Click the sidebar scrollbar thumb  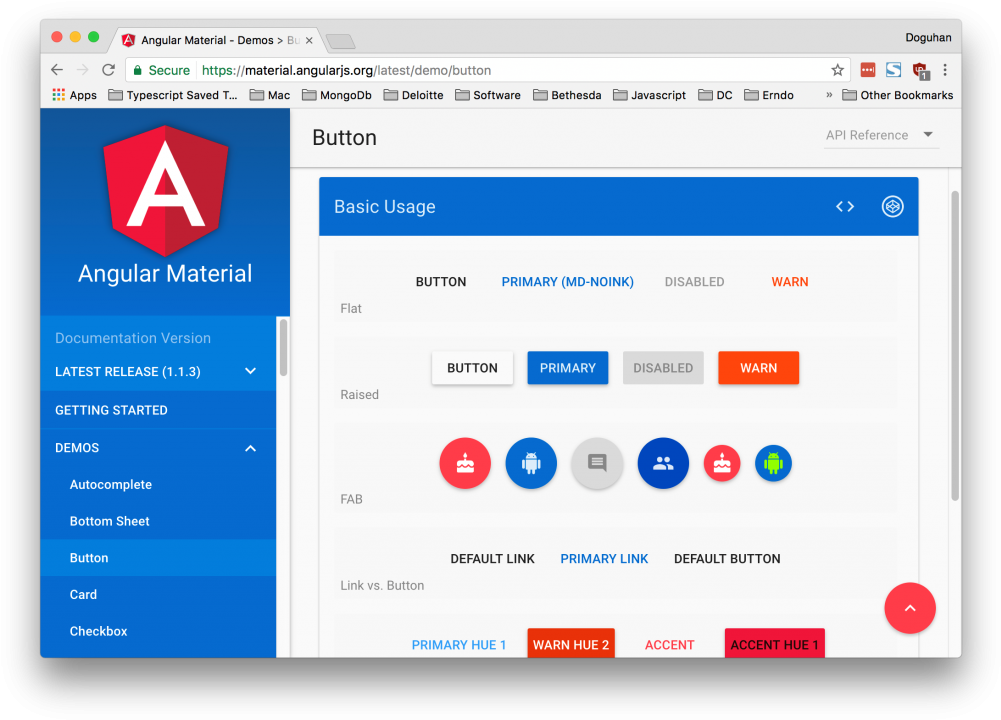(283, 348)
